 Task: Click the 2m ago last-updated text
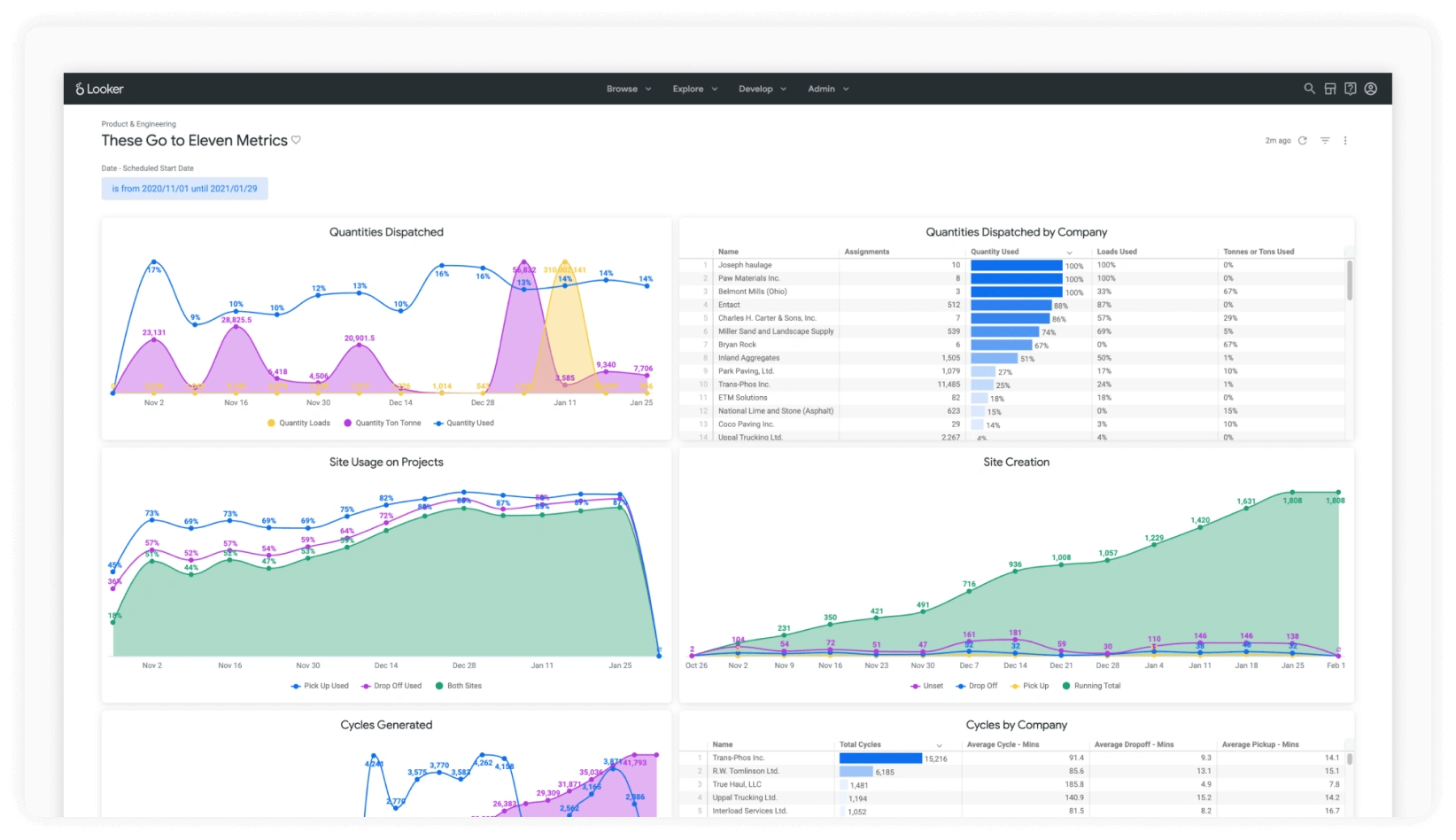click(x=1277, y=141)
